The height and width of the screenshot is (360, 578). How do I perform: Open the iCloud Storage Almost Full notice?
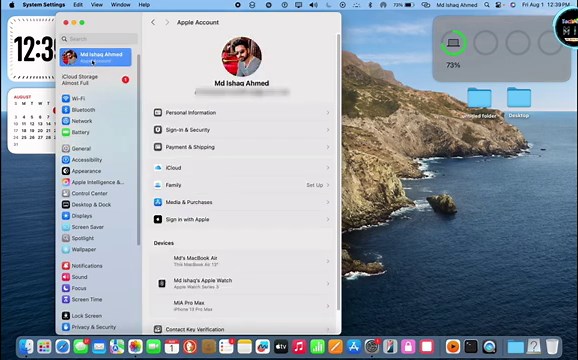(x=95, y=80)
